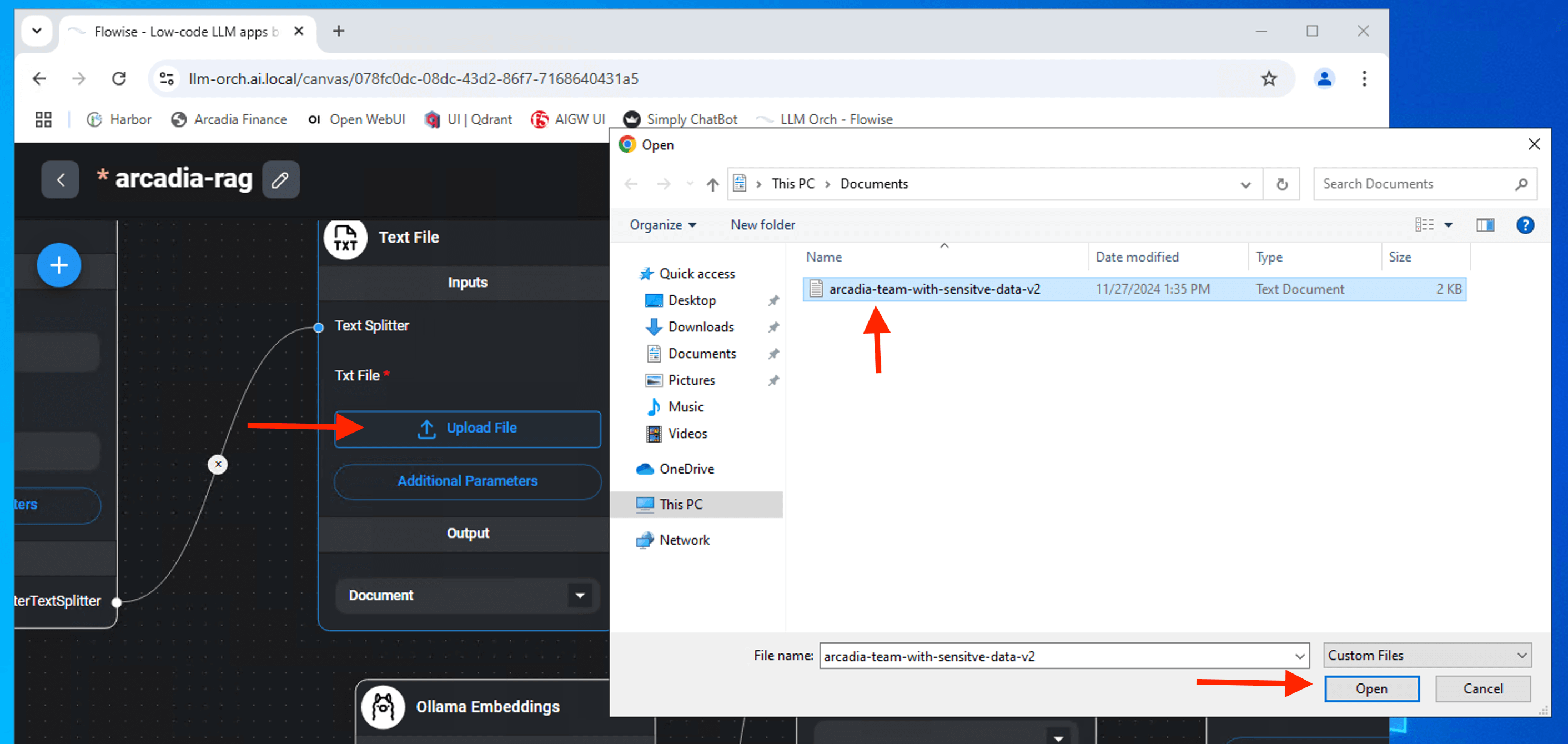The height and width of the screenshot is (744, 1568).
Task: Open the Chrome profile avatar icon
Action: pyautogui.click(x=1324, y=78)
